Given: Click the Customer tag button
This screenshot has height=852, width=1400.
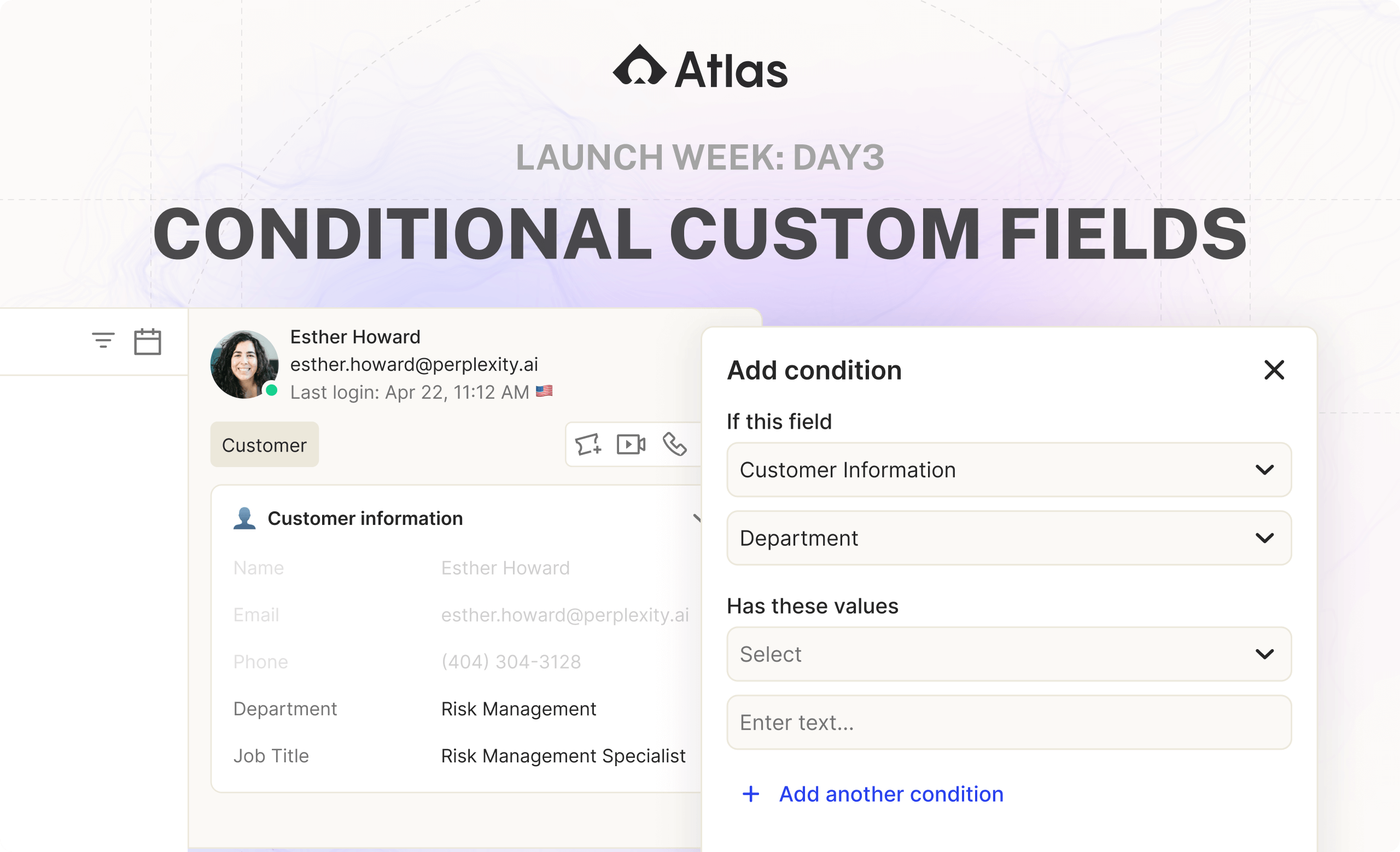Looking at the screenshot, I should 265,445.
